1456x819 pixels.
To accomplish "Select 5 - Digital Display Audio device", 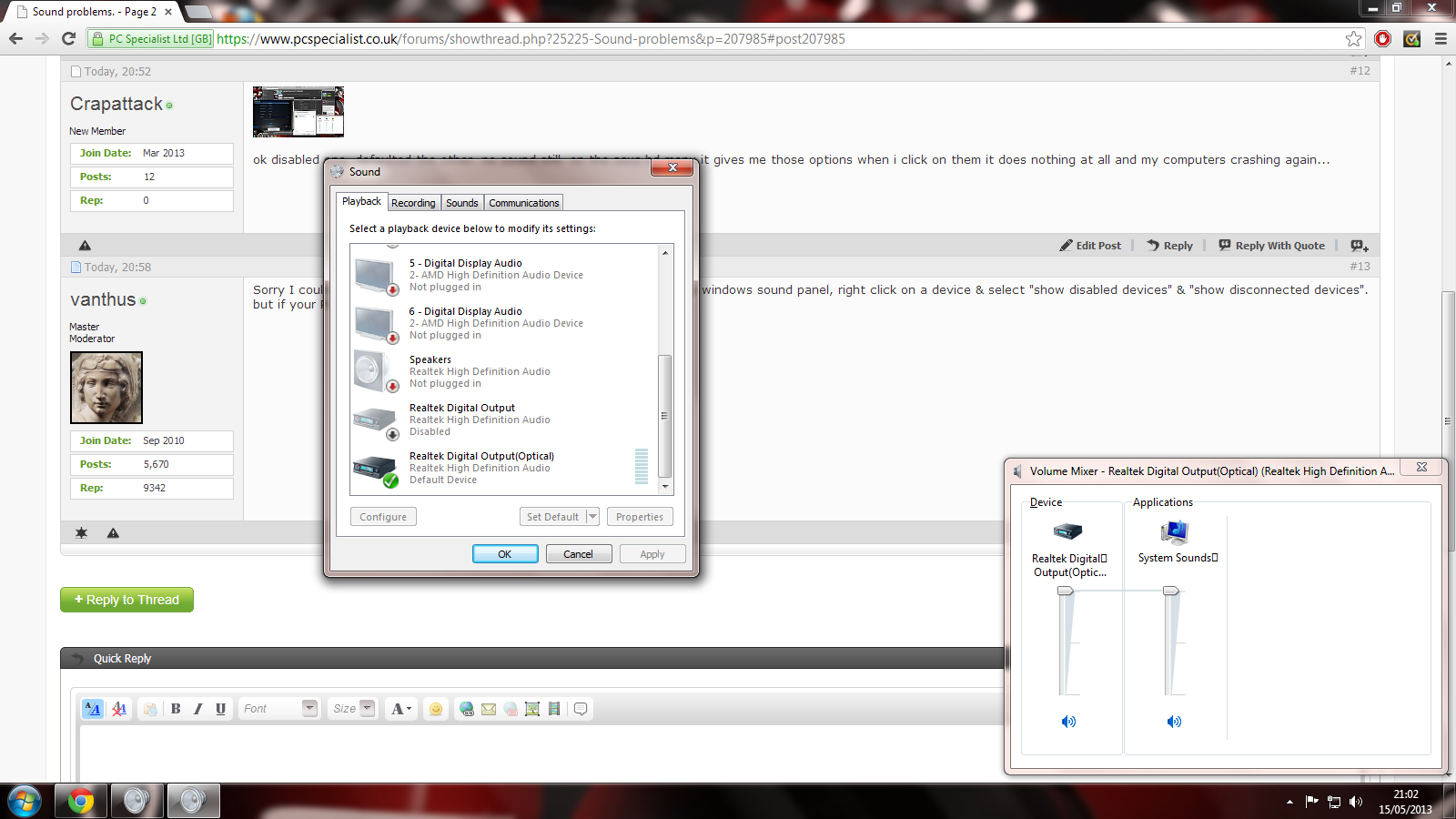I will pyautogui.click(x=504, y=275).
